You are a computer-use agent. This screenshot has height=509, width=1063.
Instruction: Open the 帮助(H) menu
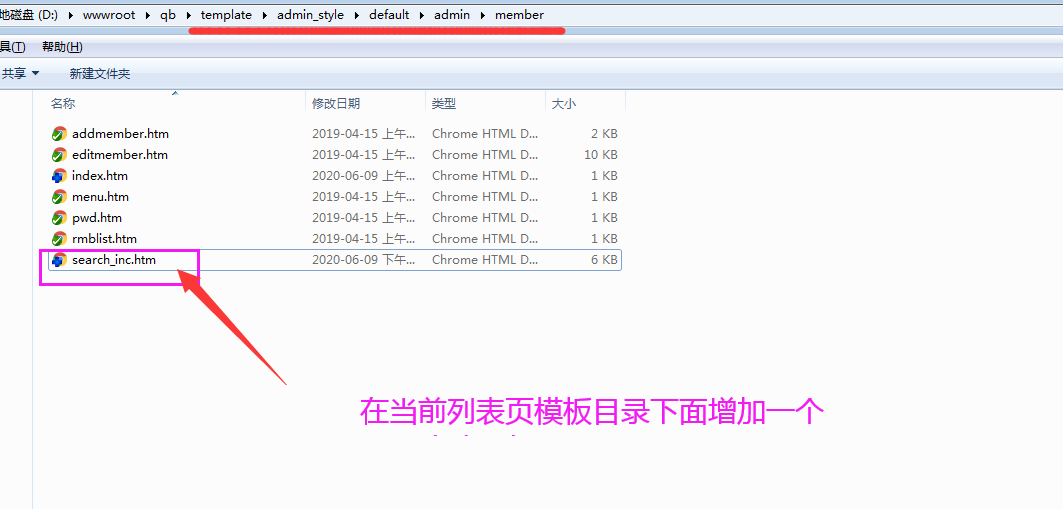62,47
